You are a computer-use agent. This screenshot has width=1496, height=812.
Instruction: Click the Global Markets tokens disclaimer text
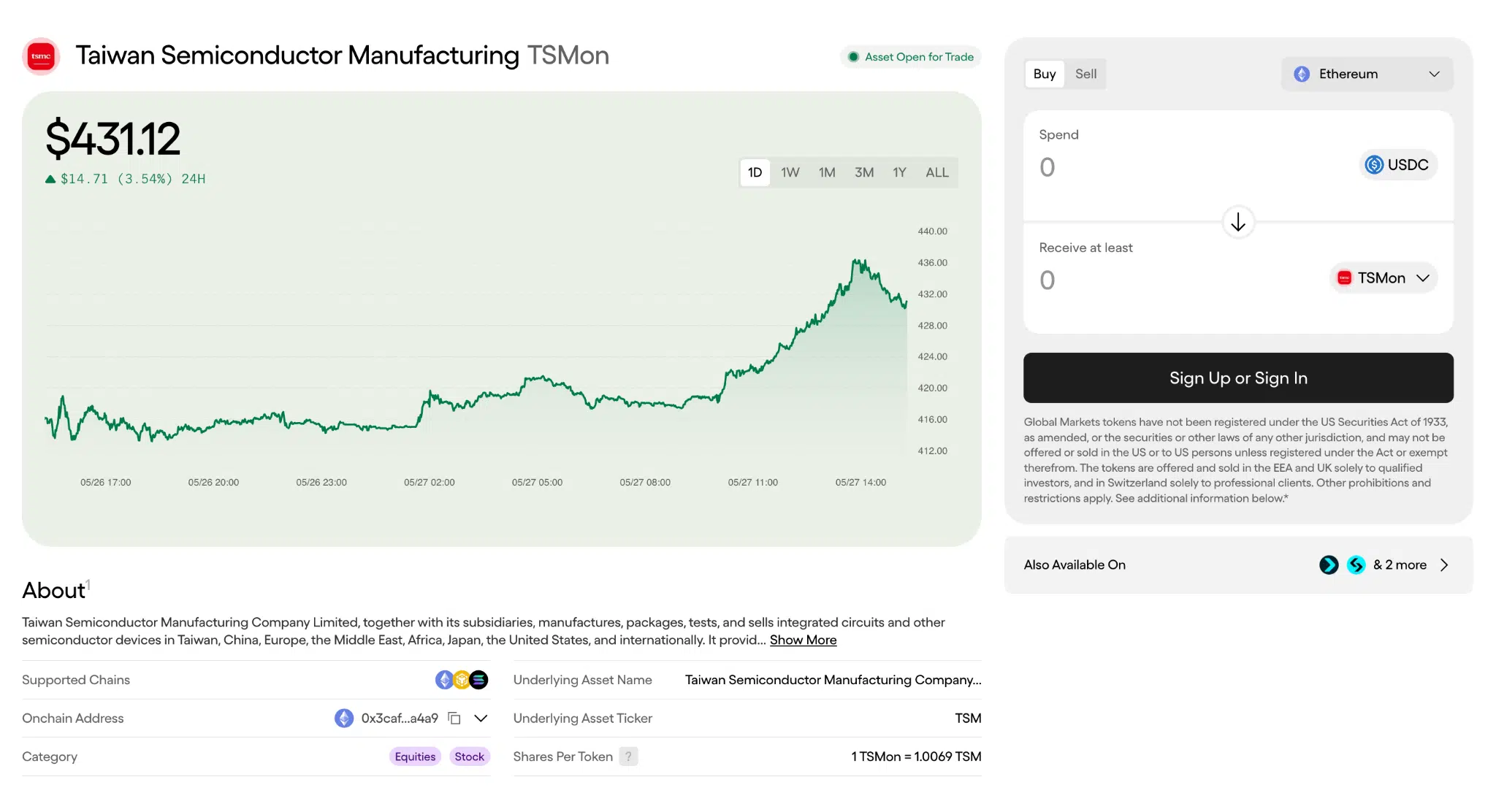pyautogui.click(x=1236, y=460)
